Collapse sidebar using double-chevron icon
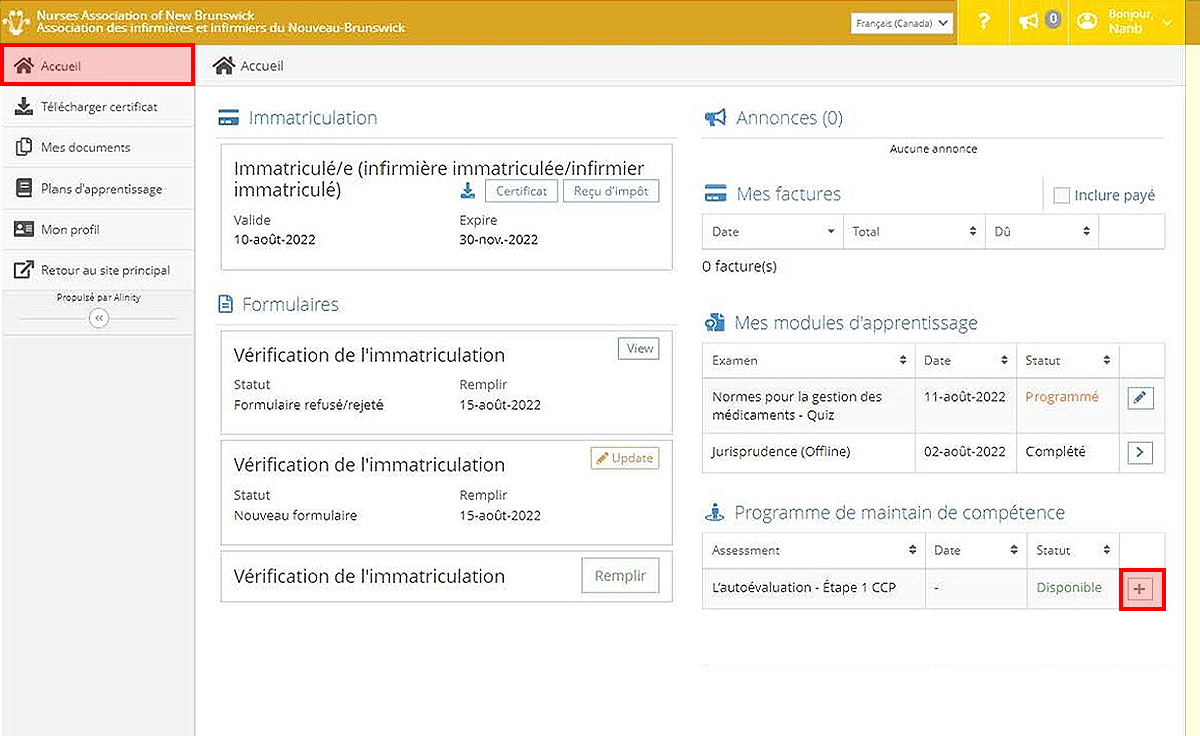The image size is (1200, 736). coord(98,318)
